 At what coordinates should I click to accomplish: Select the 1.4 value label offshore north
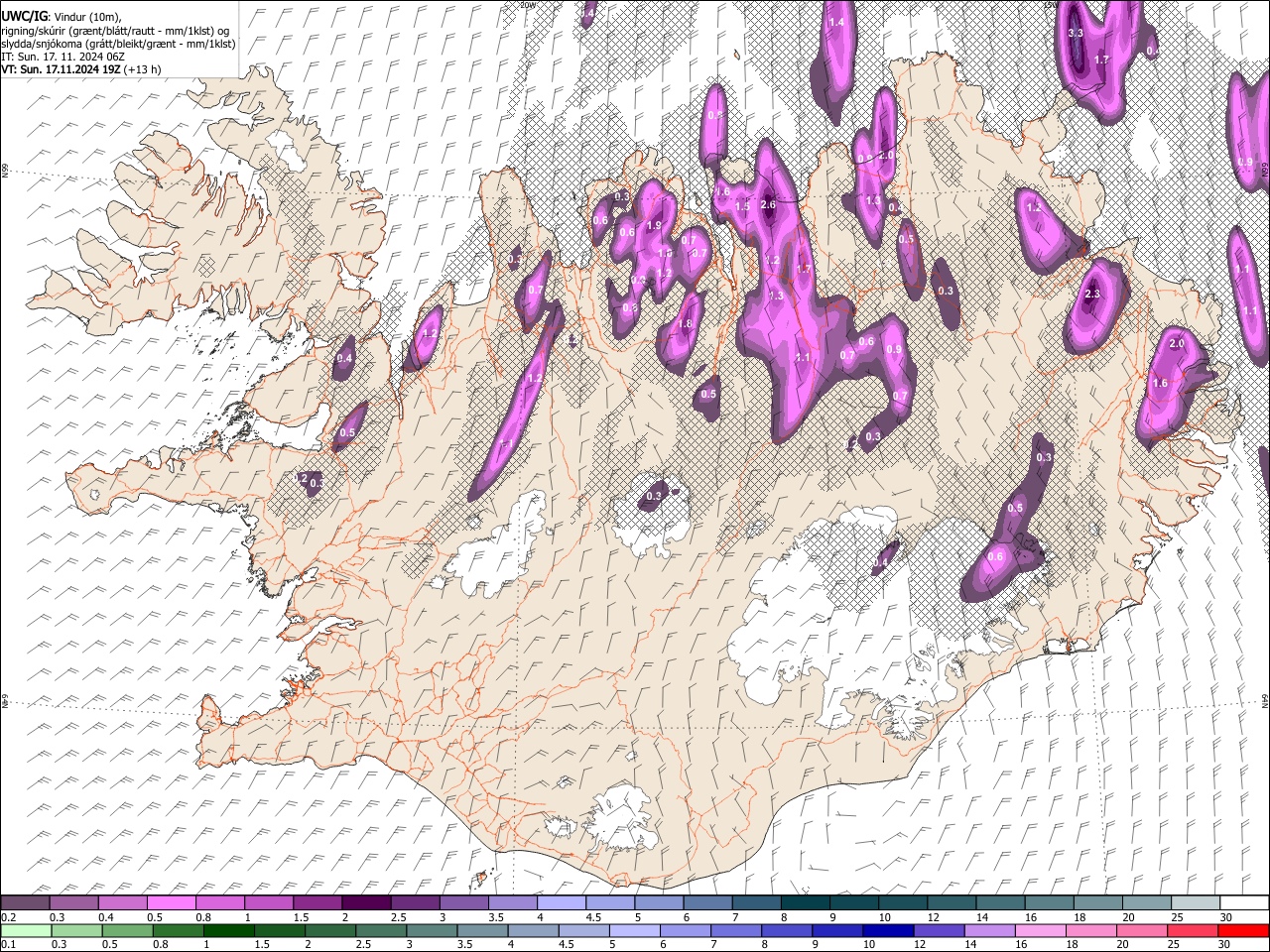[836, 22]
